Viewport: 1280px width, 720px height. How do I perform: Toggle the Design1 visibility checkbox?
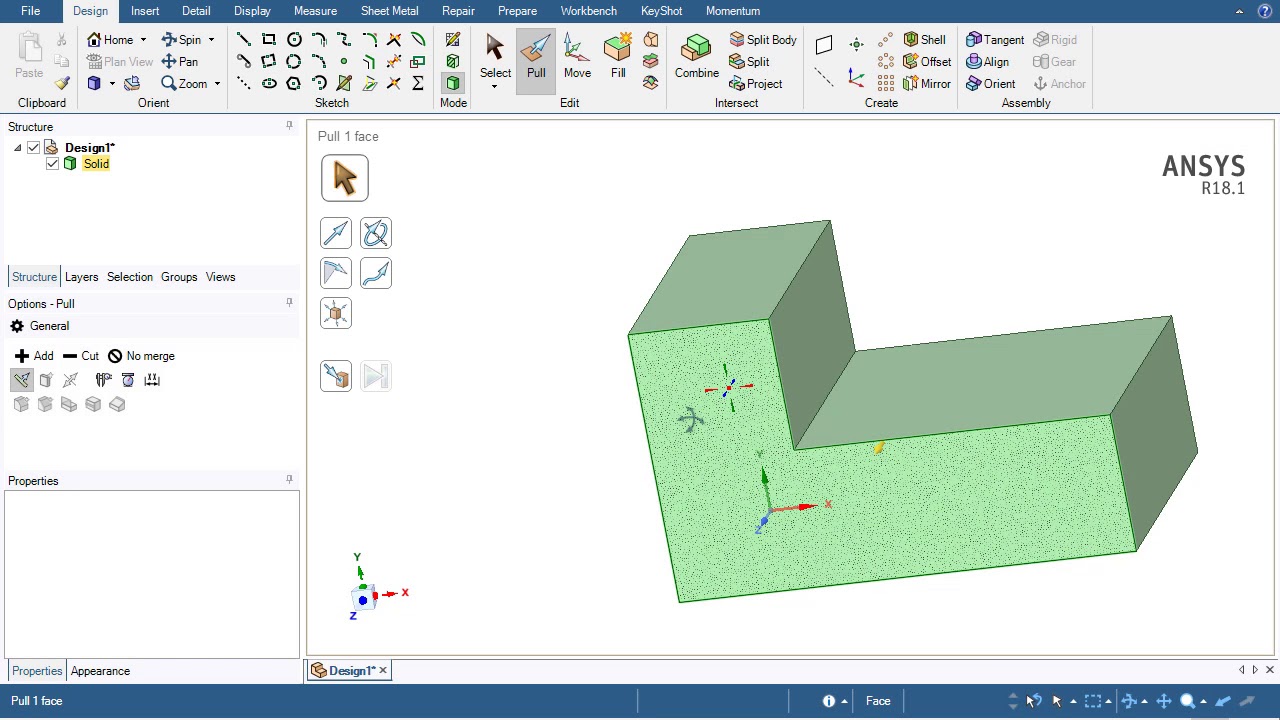tap(33, 148)
